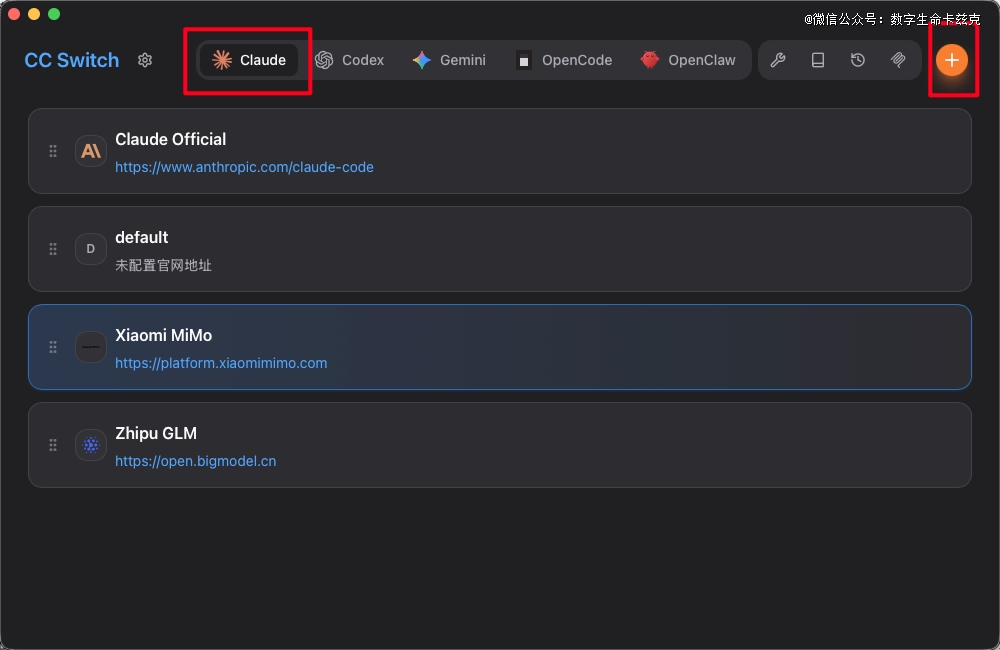
Task: Open the book icon in toolbar
Action: (818, 60)
